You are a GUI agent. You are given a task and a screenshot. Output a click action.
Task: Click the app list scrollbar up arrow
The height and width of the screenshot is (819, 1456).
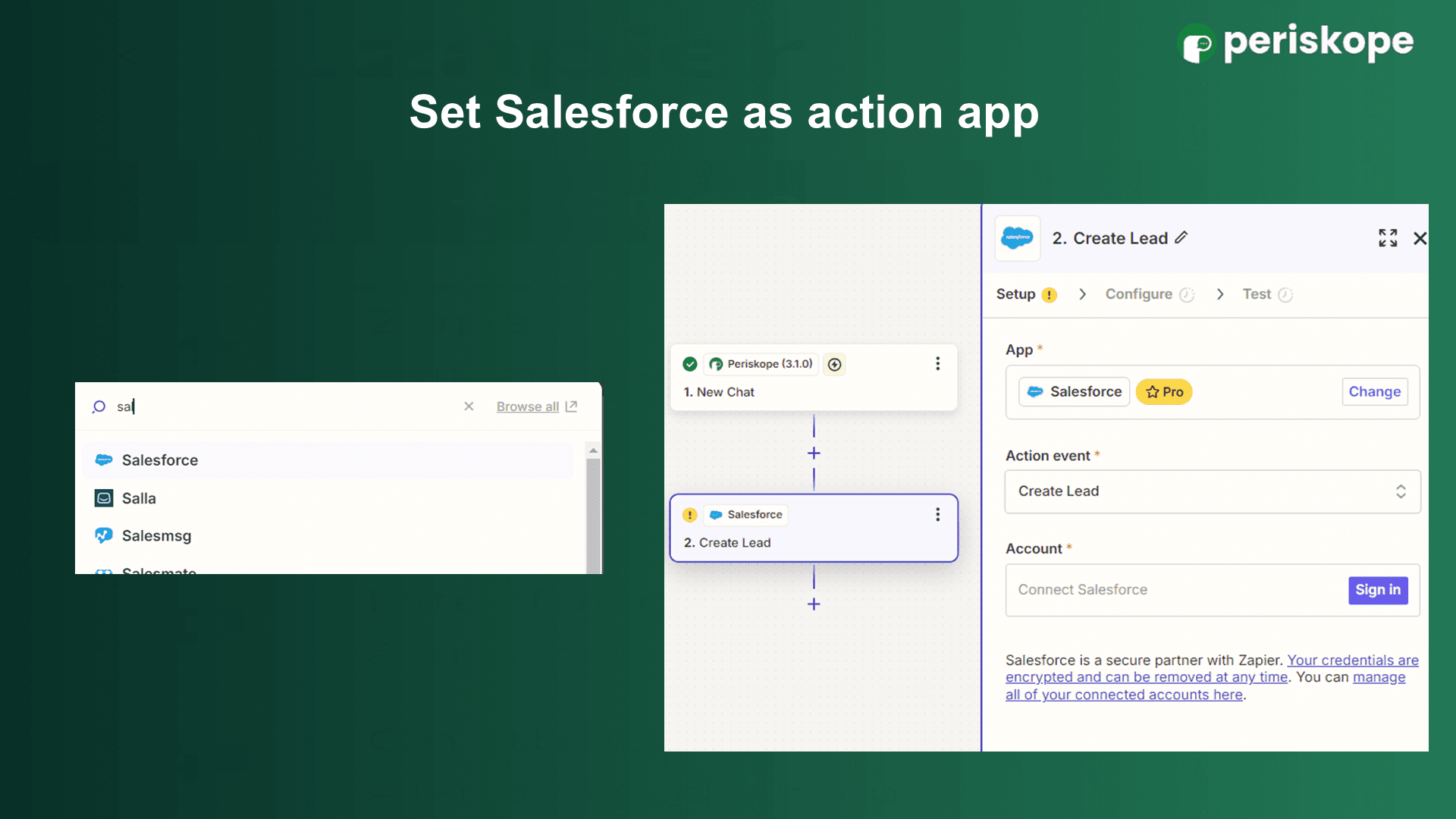[x=594, y=450]
